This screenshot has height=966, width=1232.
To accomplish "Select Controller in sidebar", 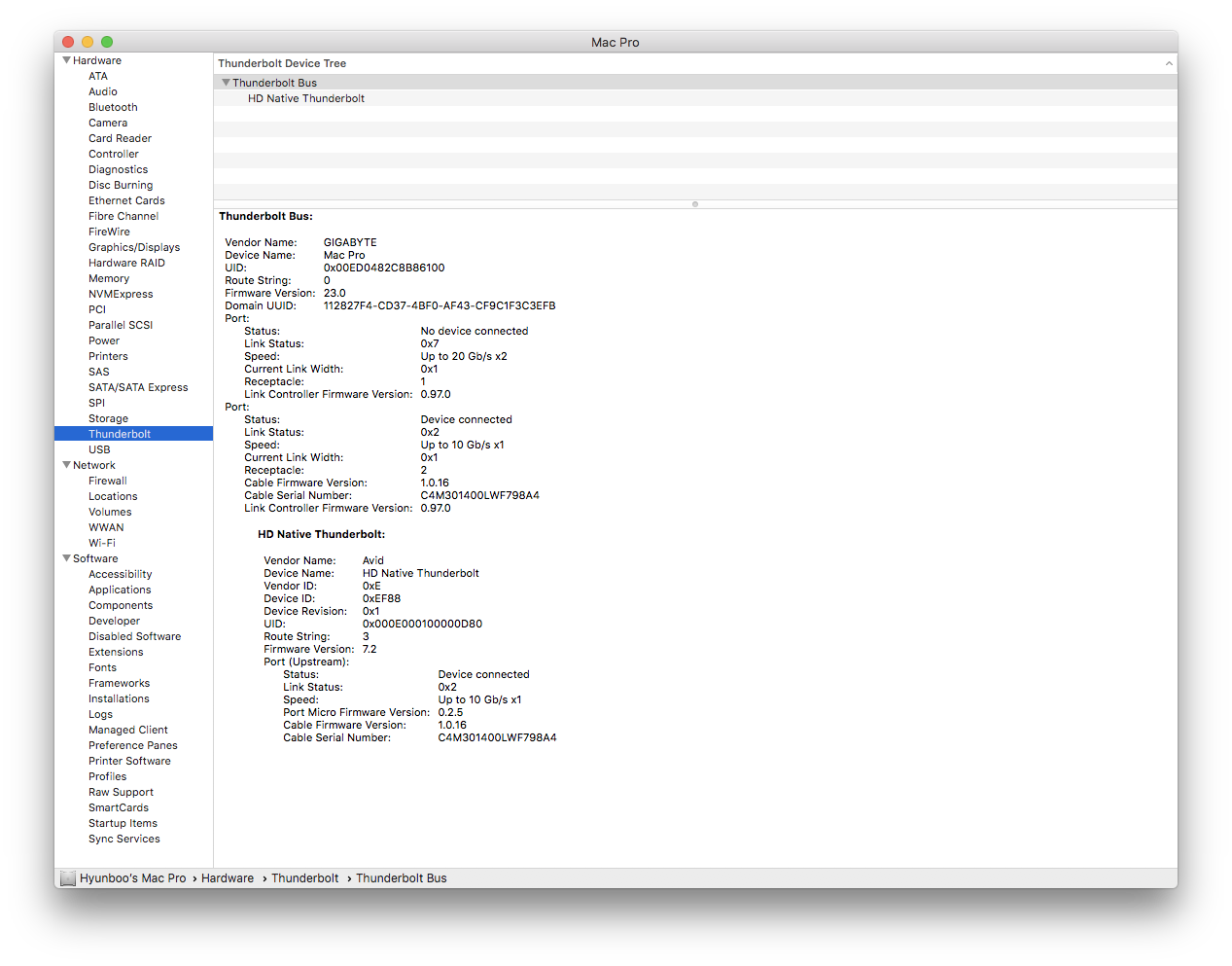I will click(x=114, y=154).
